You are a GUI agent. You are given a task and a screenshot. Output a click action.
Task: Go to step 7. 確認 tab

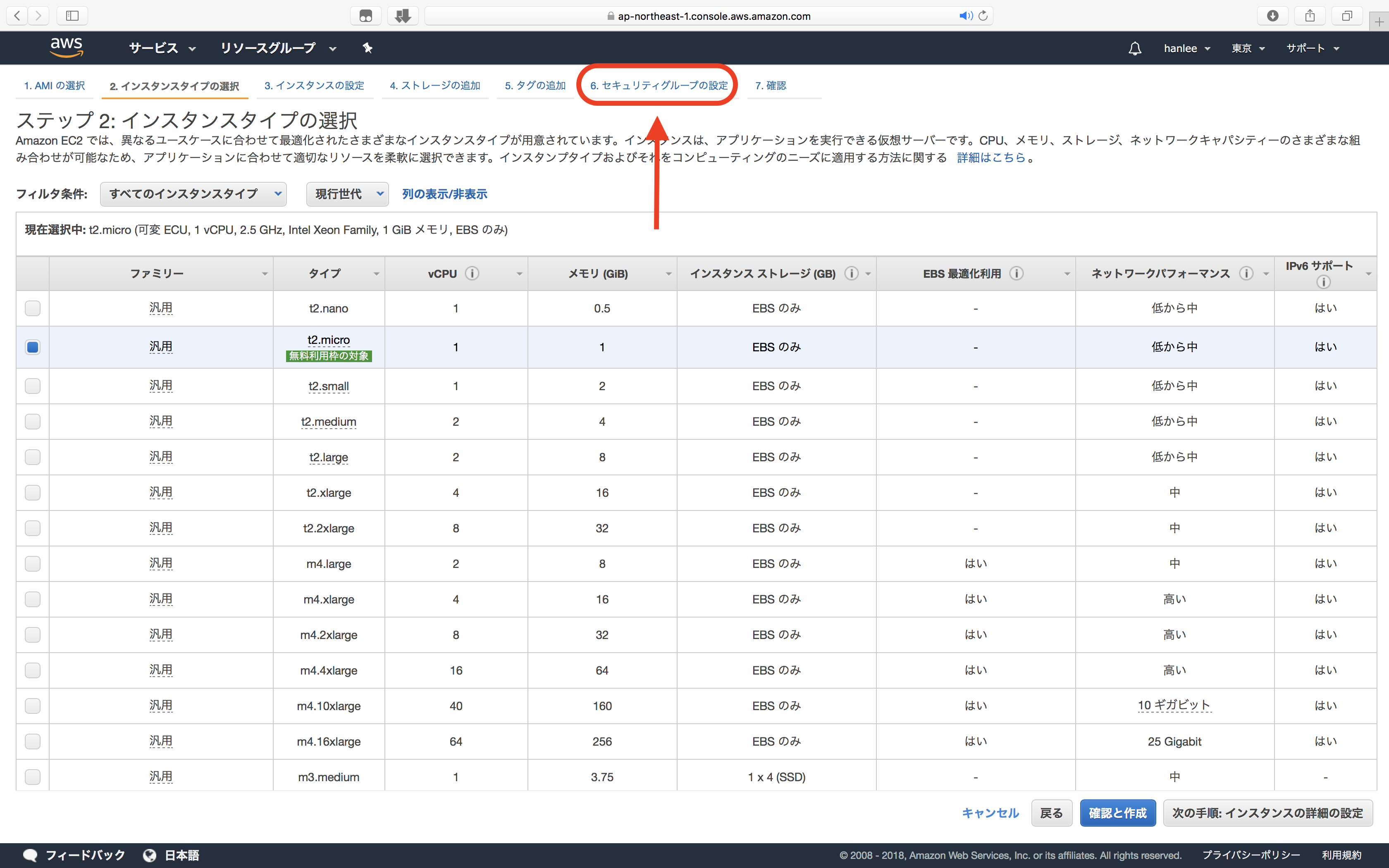[x=770, y=86]
